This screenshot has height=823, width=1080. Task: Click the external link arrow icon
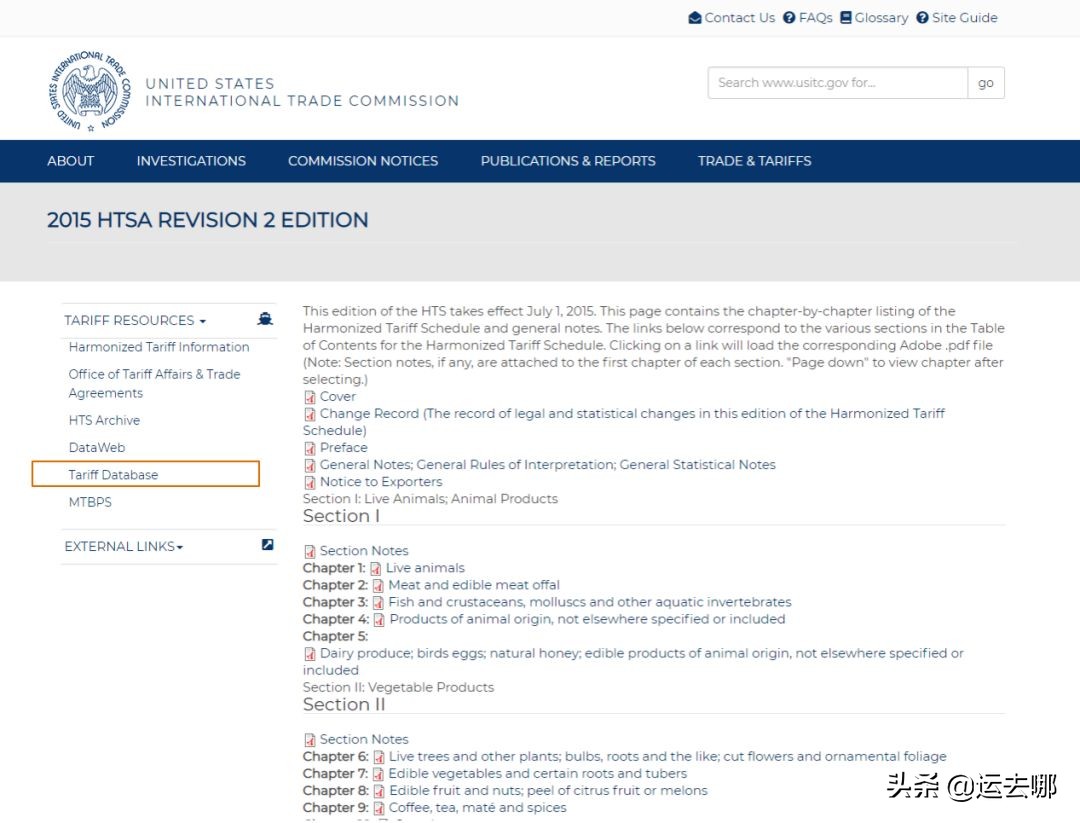pyautogui.click(x=268, y=545)
